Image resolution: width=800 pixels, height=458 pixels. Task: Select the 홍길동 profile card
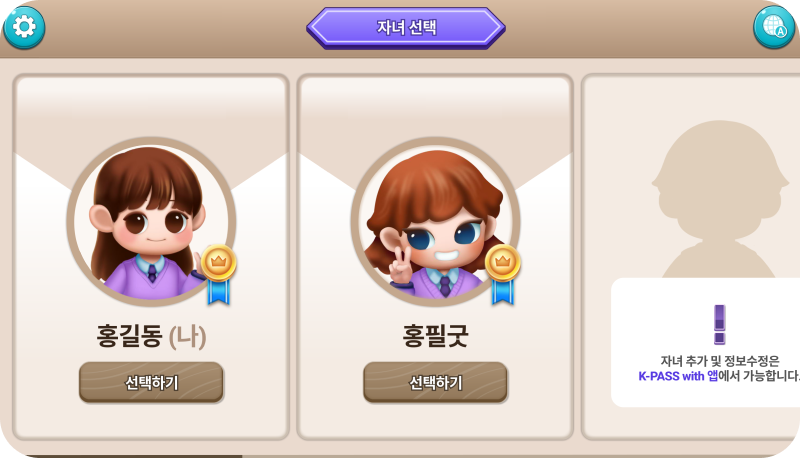coord(151,257)
